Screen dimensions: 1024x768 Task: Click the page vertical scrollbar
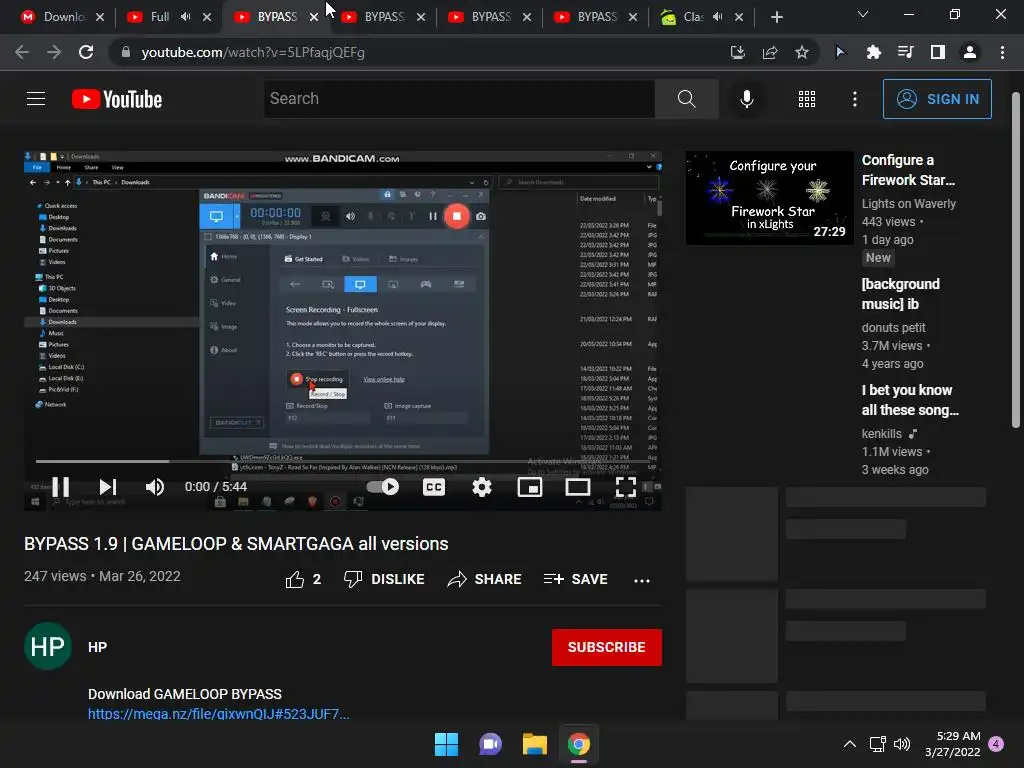[x=1016, y=260]
